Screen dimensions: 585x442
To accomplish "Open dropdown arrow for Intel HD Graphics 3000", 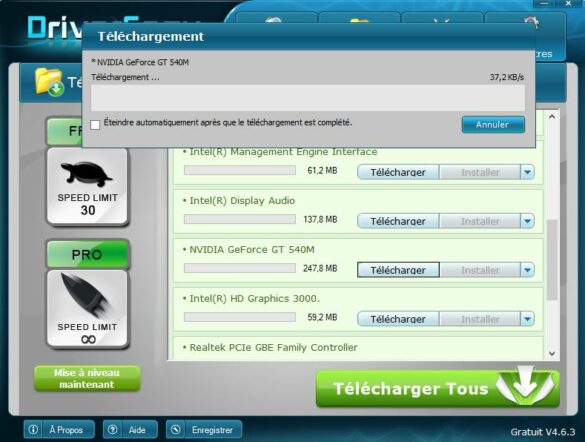I will pyautogui.click(x=527, y=319).
